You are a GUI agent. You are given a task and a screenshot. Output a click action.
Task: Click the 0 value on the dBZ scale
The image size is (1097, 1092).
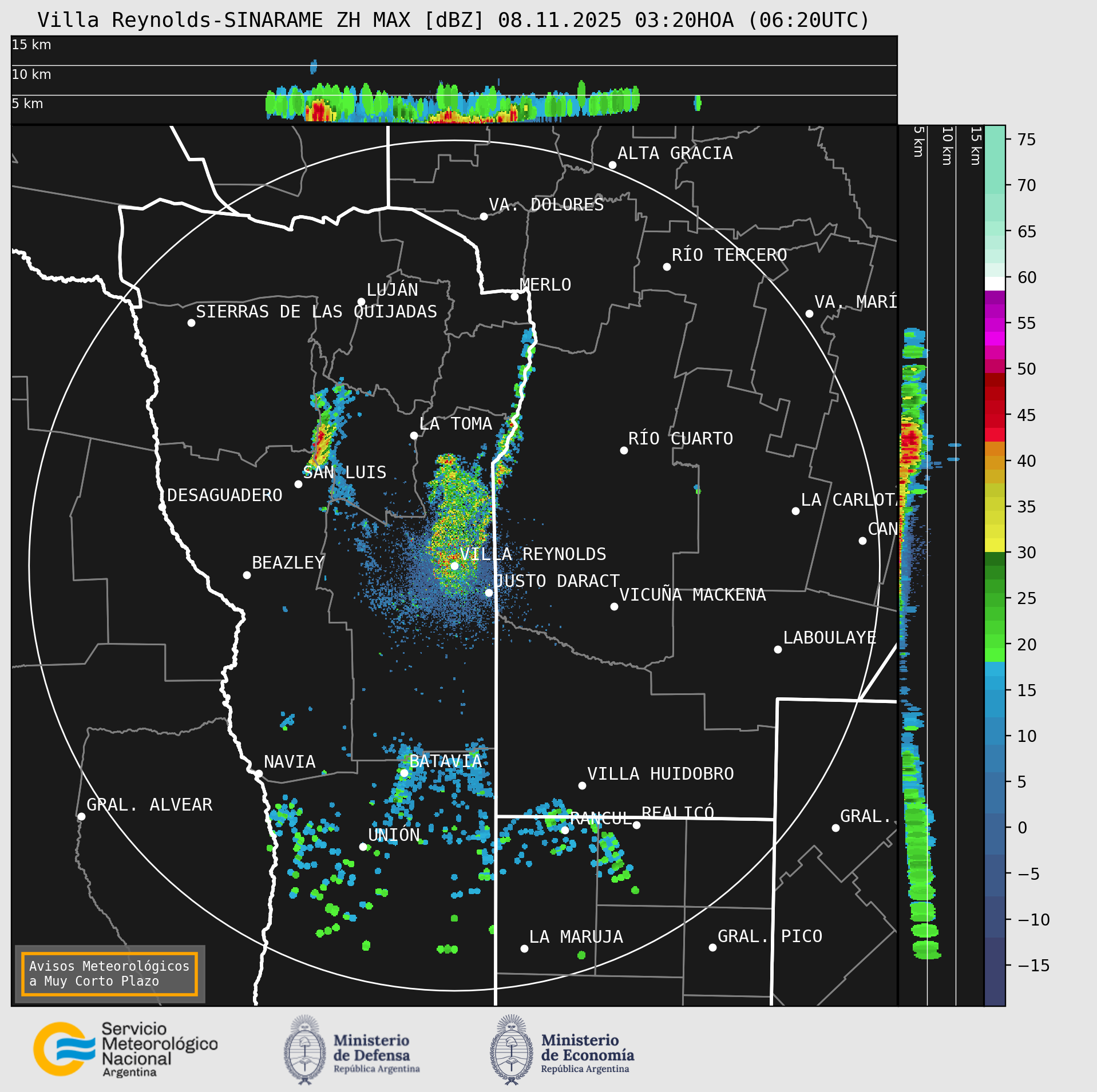(1023, 828)
